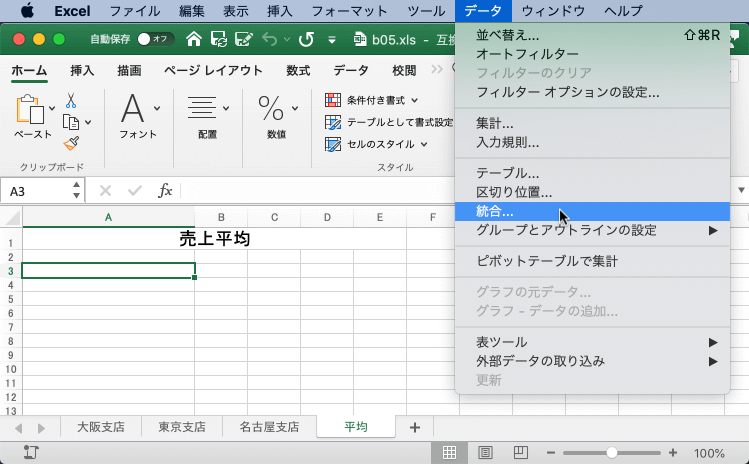Image resolution: width=749 pixels, height=464 pixels.
Task: Open the number format (数値) group
Action: [x=277, y=116]
